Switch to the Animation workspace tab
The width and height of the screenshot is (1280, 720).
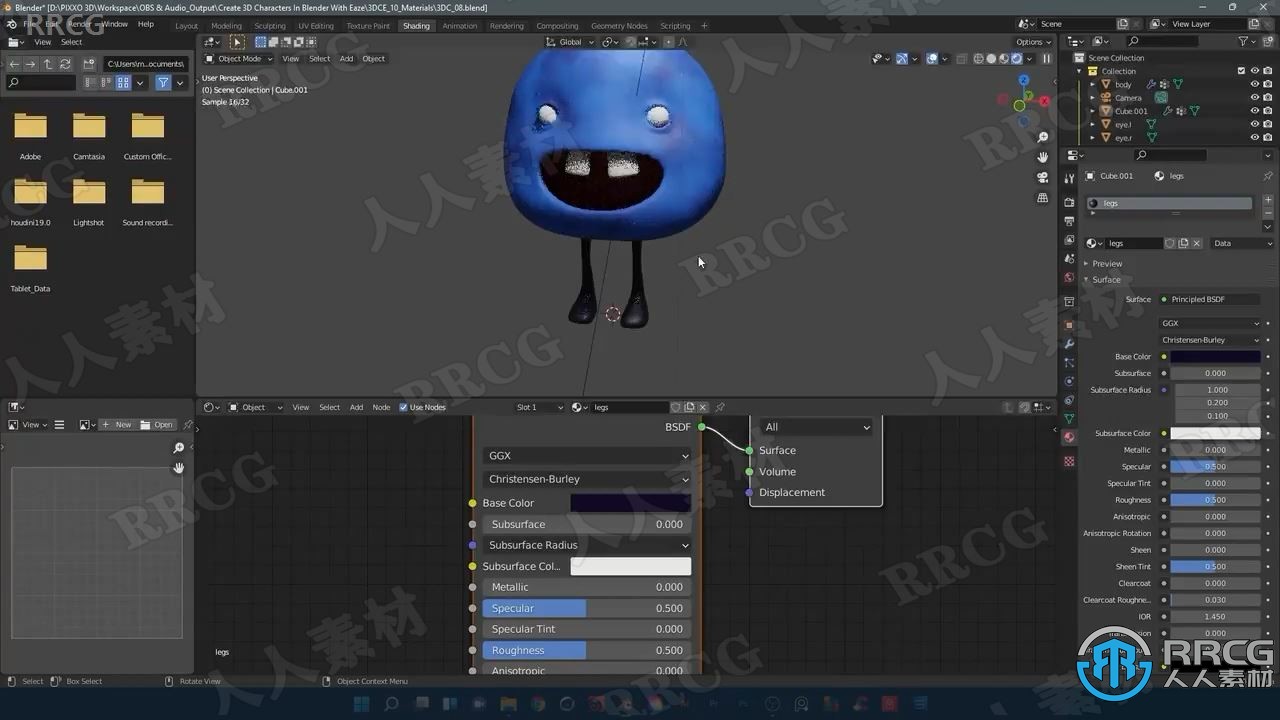point(460,25)
